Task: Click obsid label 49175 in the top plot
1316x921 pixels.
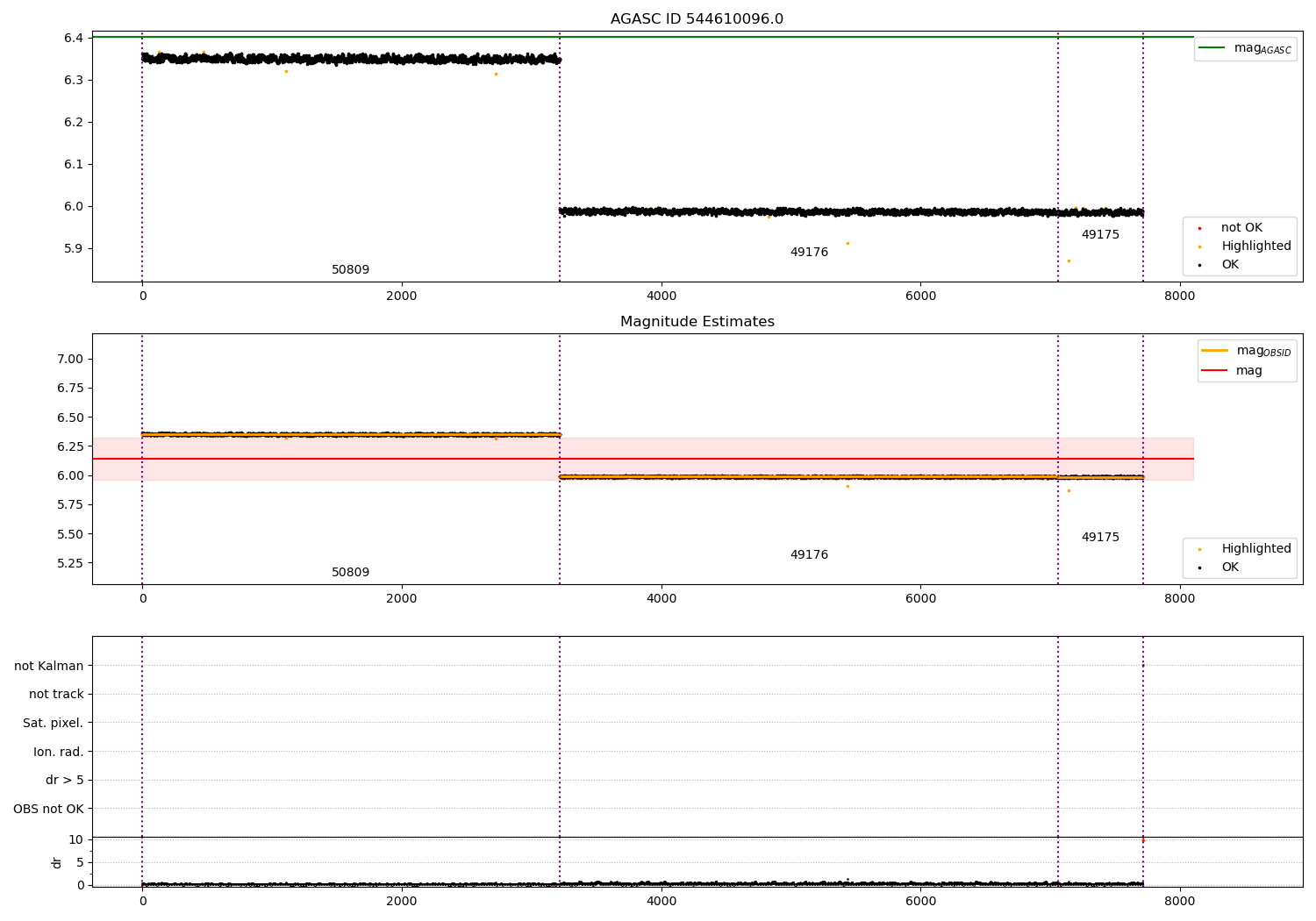Action: [x=1100, y=235]
